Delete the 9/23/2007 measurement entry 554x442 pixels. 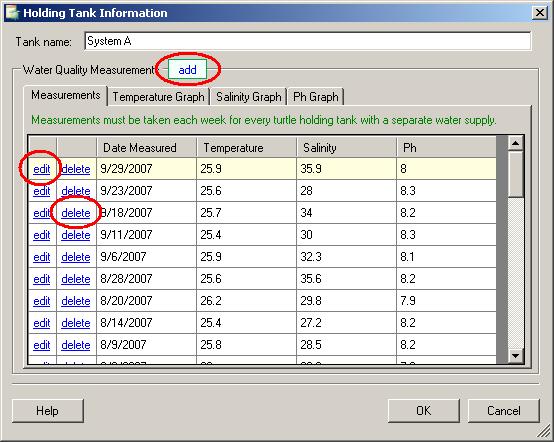(x=76, y=191)
